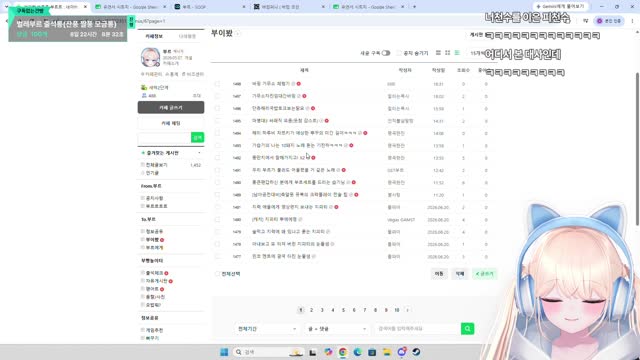This screenshot has height=360, width=640.
Task: Open the 전체기간 period dropdown
Action: pyautogui.click(x=267, y=329)
